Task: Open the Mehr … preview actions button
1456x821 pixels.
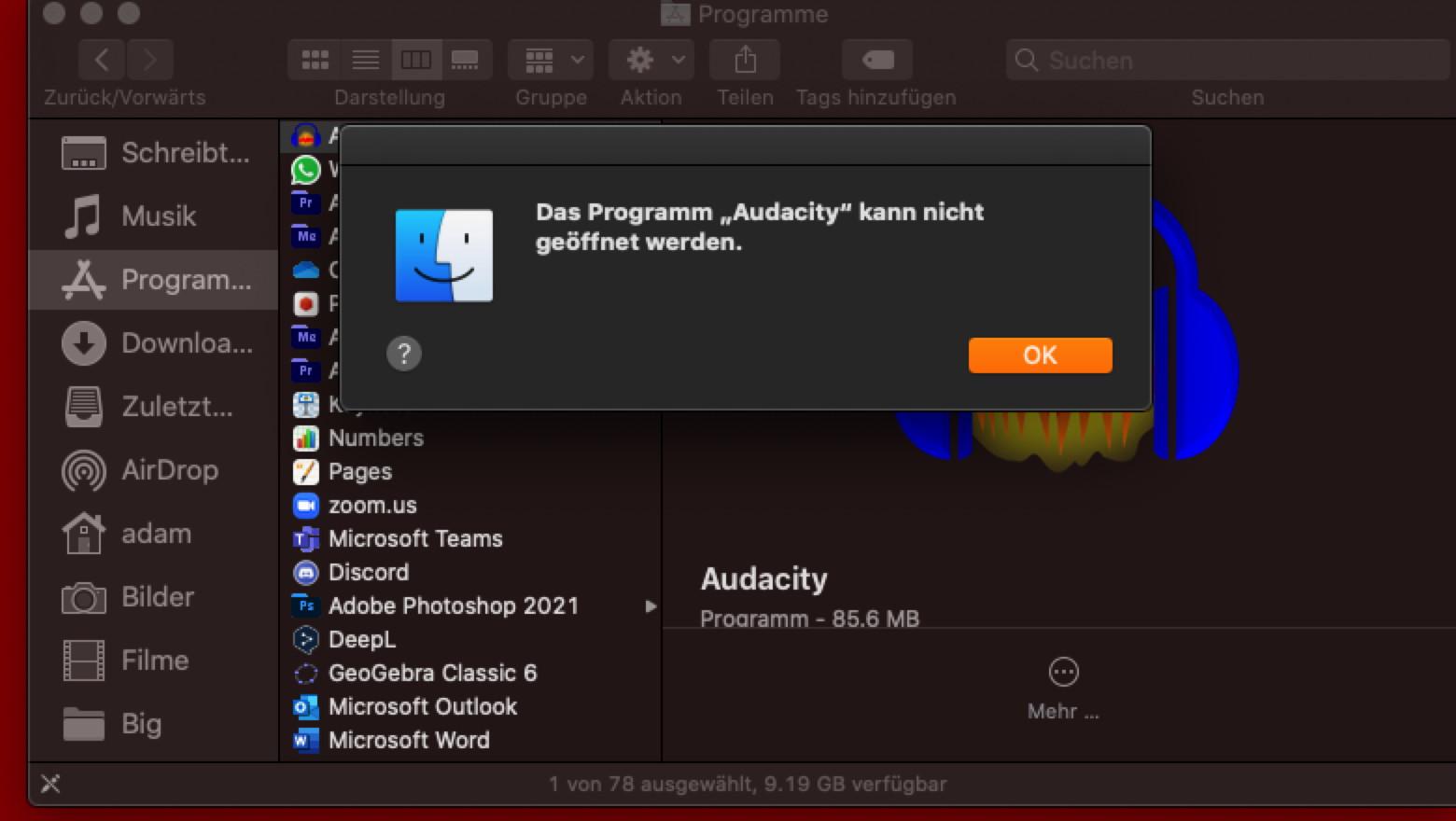Action: click(1063, 689)
